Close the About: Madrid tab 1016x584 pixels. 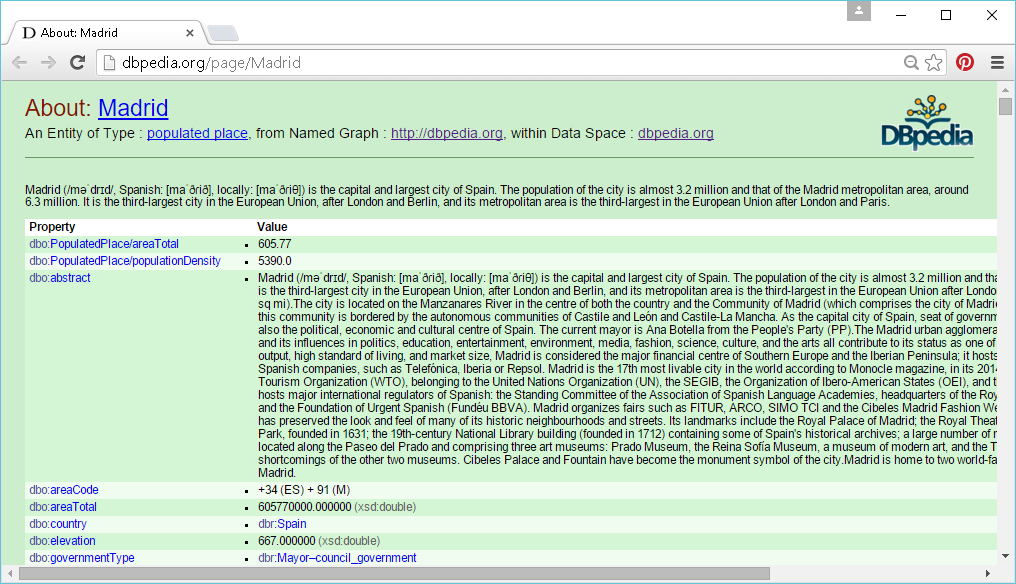190,33
